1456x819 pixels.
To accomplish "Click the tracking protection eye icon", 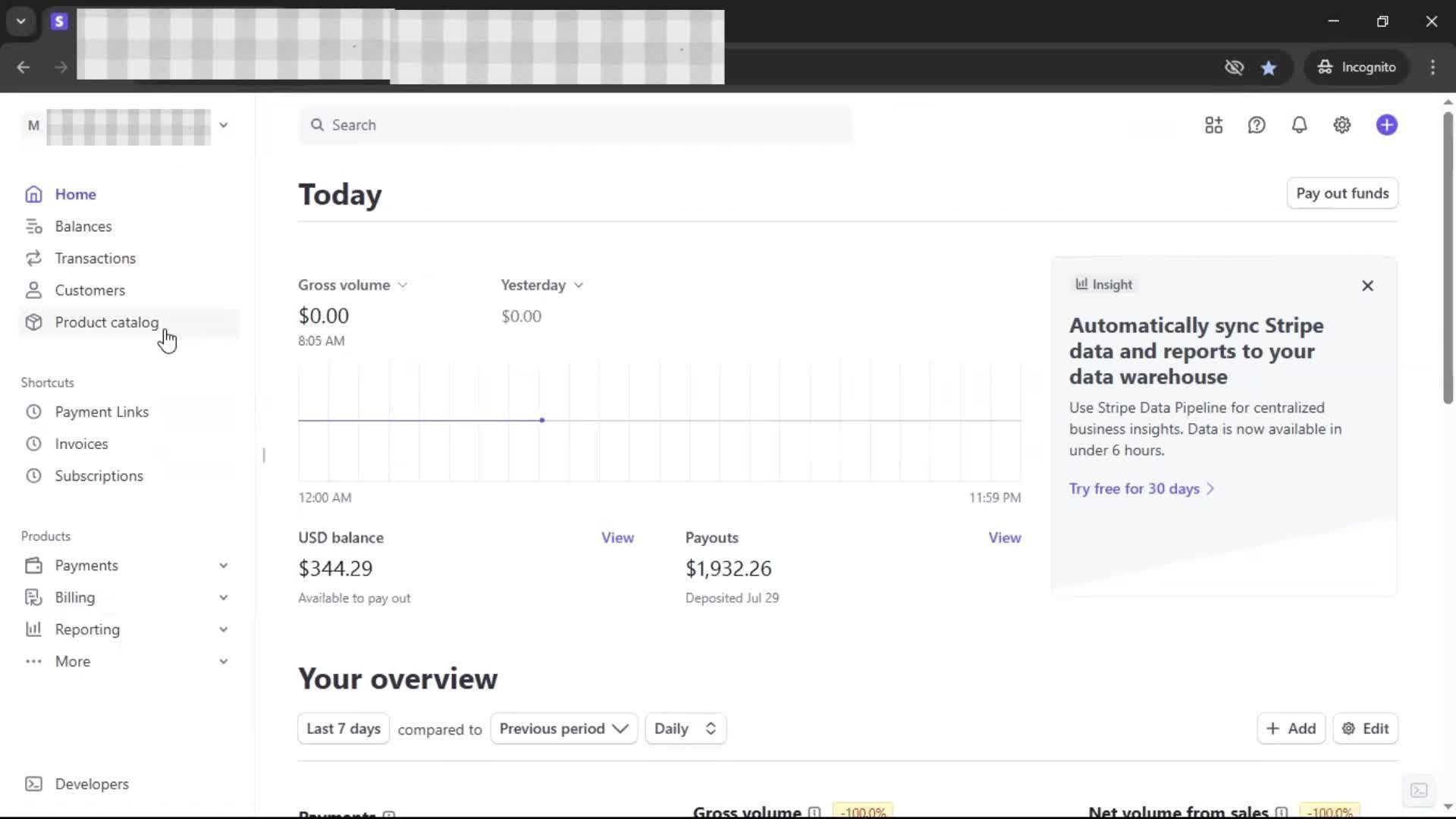I will pos(1234,67).
